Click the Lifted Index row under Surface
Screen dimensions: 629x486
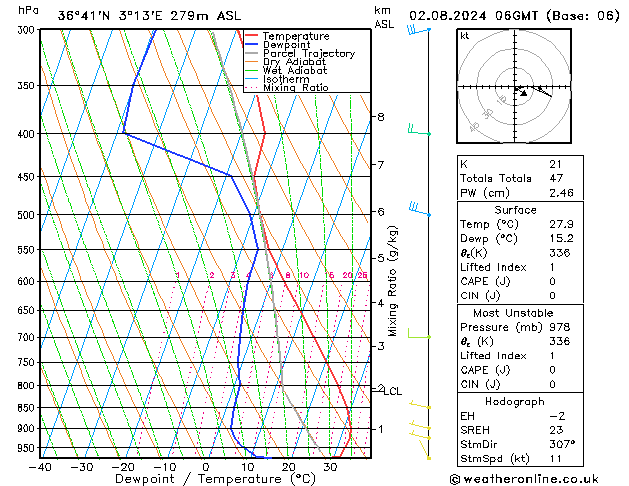tap(520, 267)
